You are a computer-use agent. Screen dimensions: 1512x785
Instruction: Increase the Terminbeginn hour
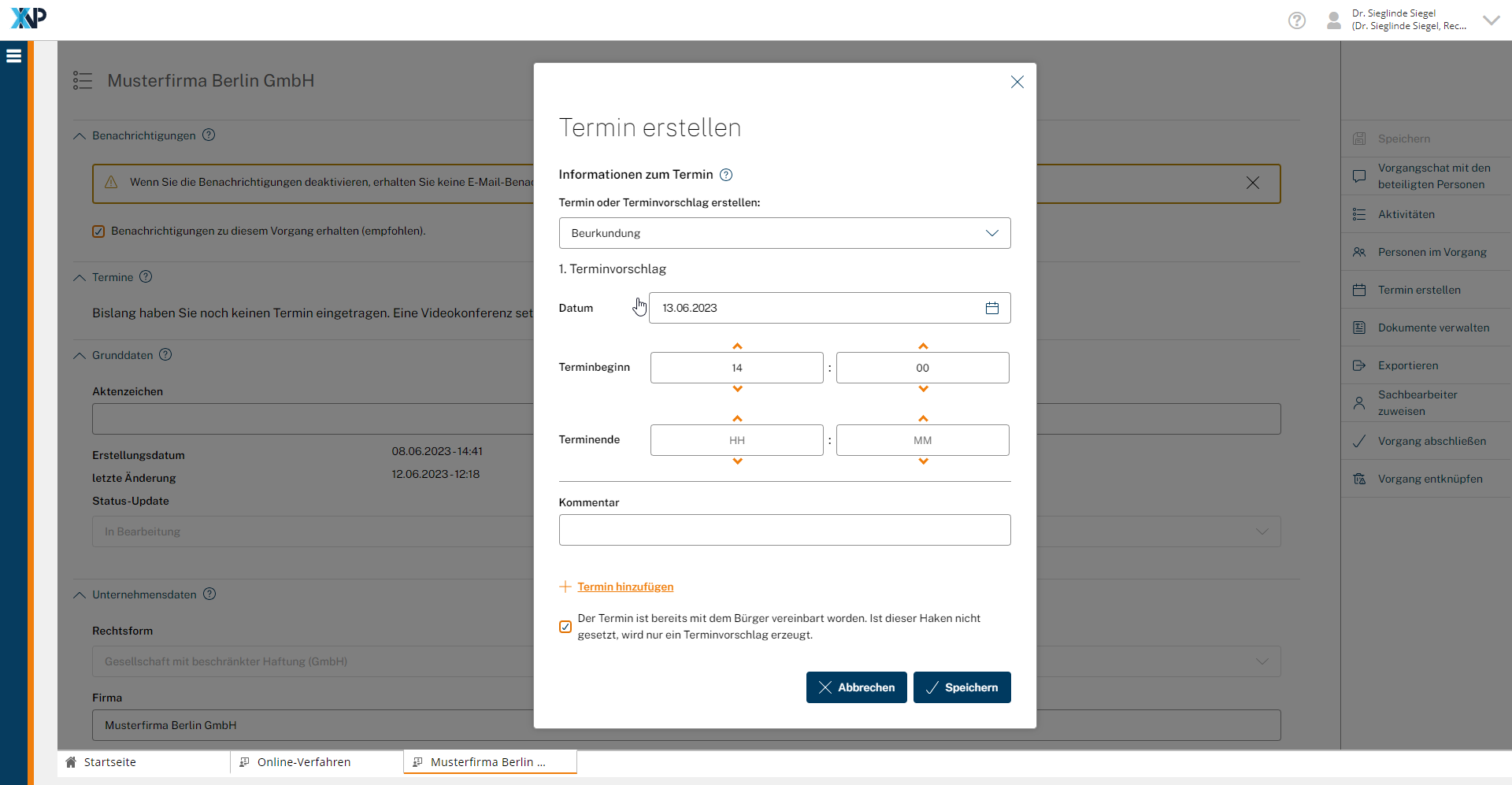pyautogui.click(x=737, y=346)
